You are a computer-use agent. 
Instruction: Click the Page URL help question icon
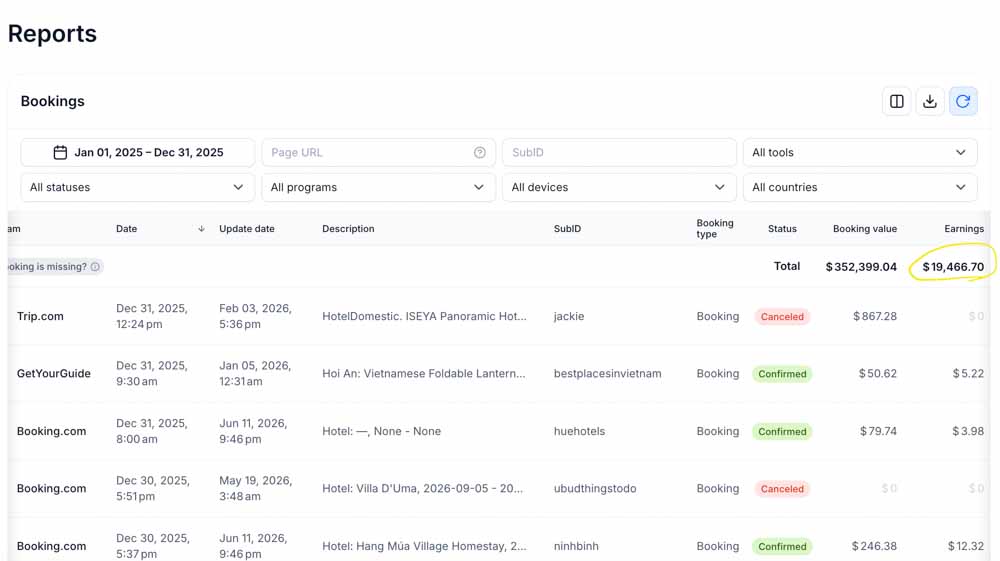pyautogui.click(x=480, y=152)
